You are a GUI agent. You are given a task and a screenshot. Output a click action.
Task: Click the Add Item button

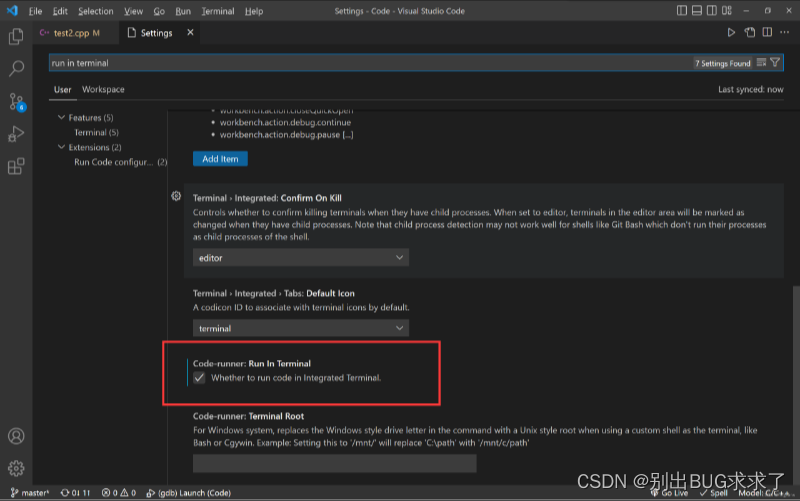[220, 159]
